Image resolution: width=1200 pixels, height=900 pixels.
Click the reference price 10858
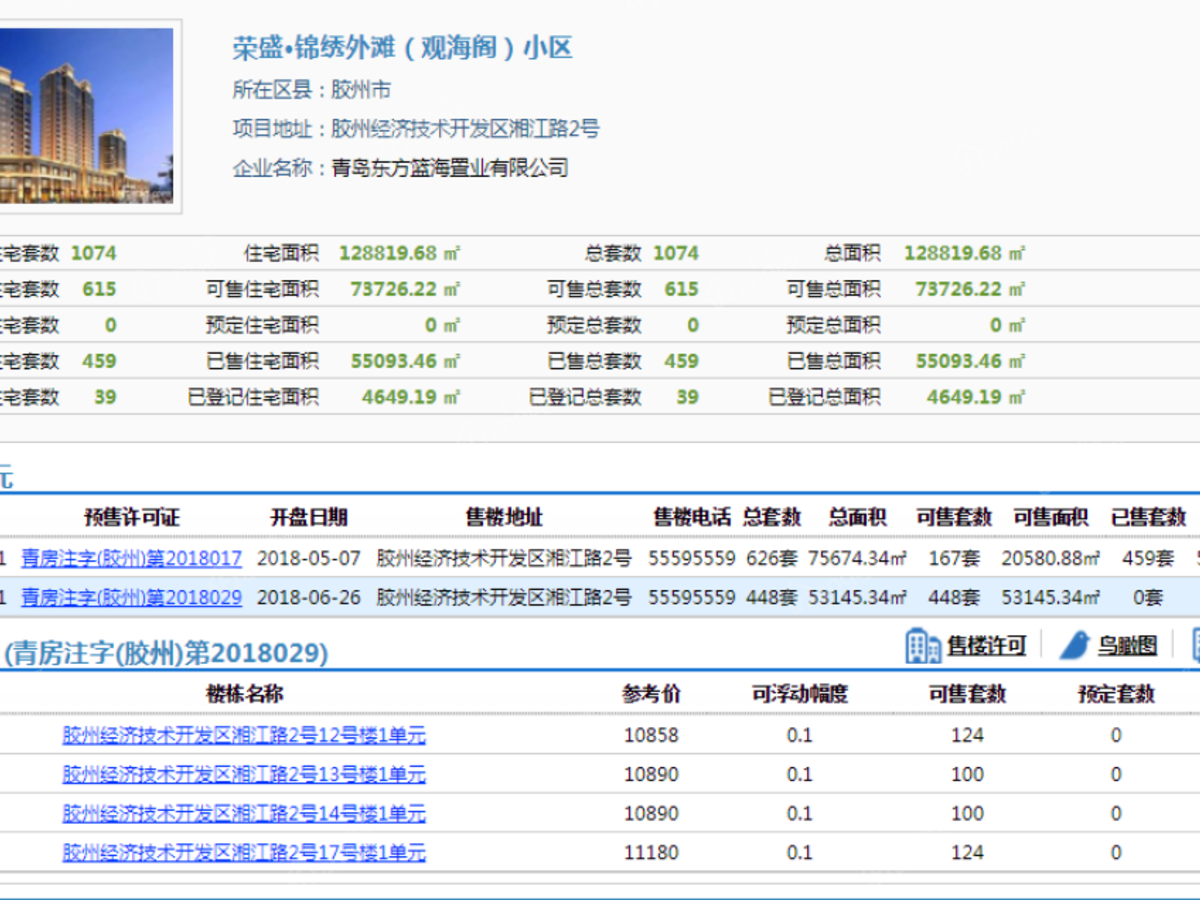(x=651, y=735)
